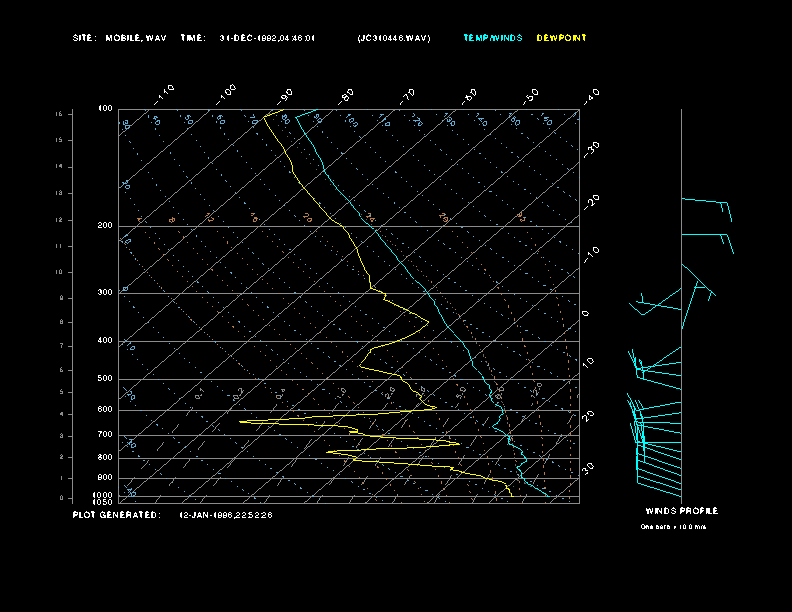The width and height of the screenshot is (792, 612).
Task: Click the yellow DEWPOINT legend label
Action: pos(561,38)
